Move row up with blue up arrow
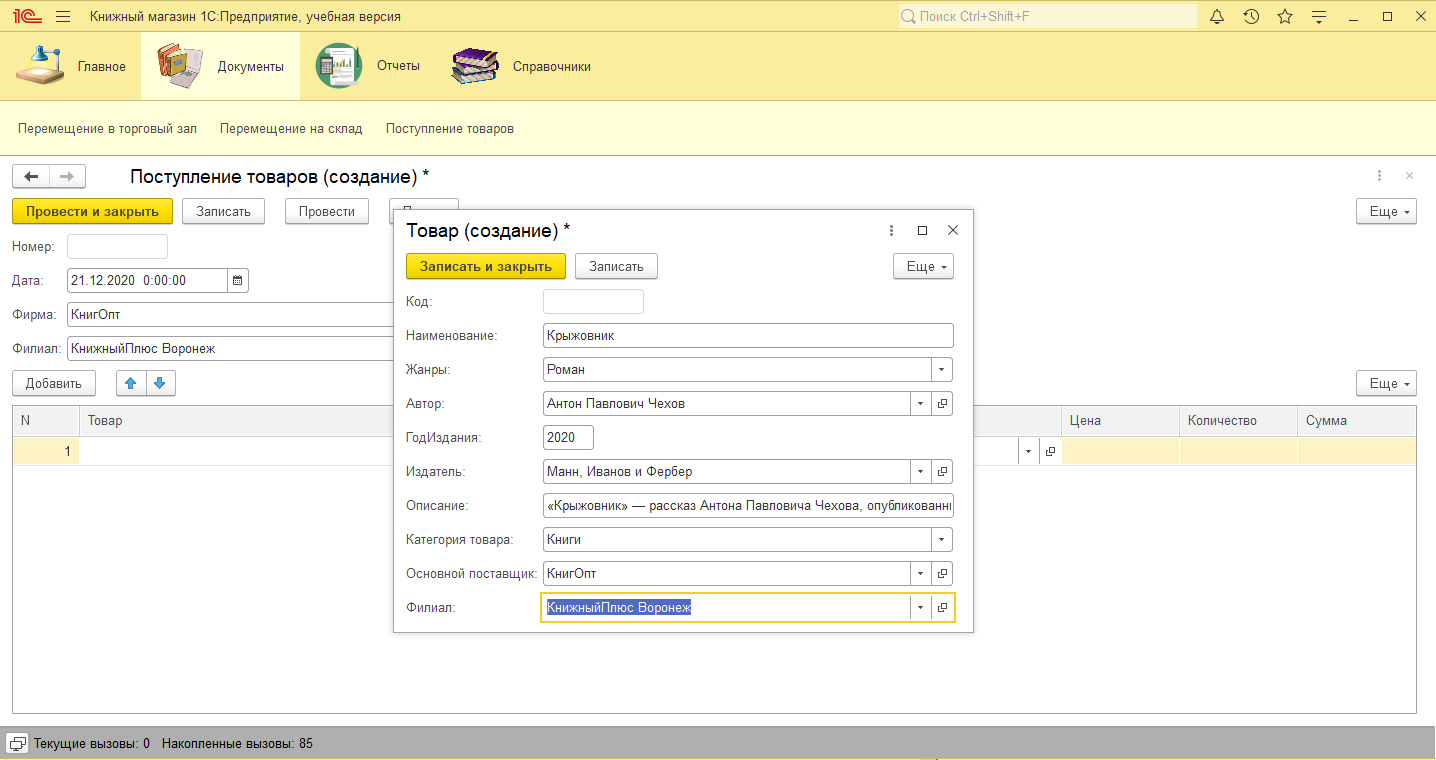This screenshot has width=1436, height=760. (130, 383)
